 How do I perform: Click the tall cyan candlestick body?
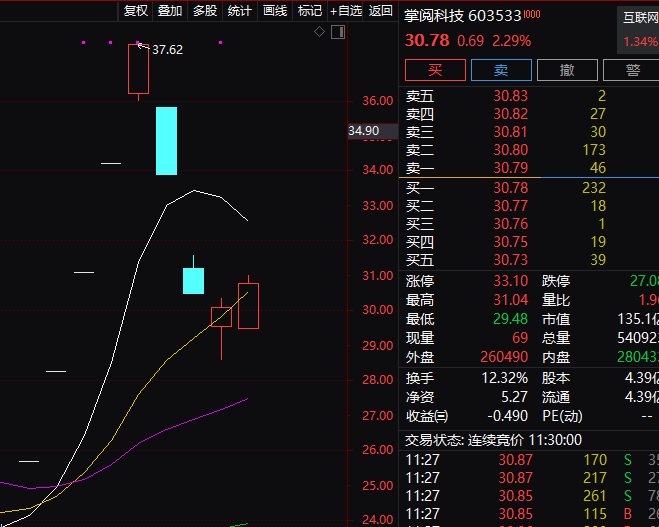point(166,141)
